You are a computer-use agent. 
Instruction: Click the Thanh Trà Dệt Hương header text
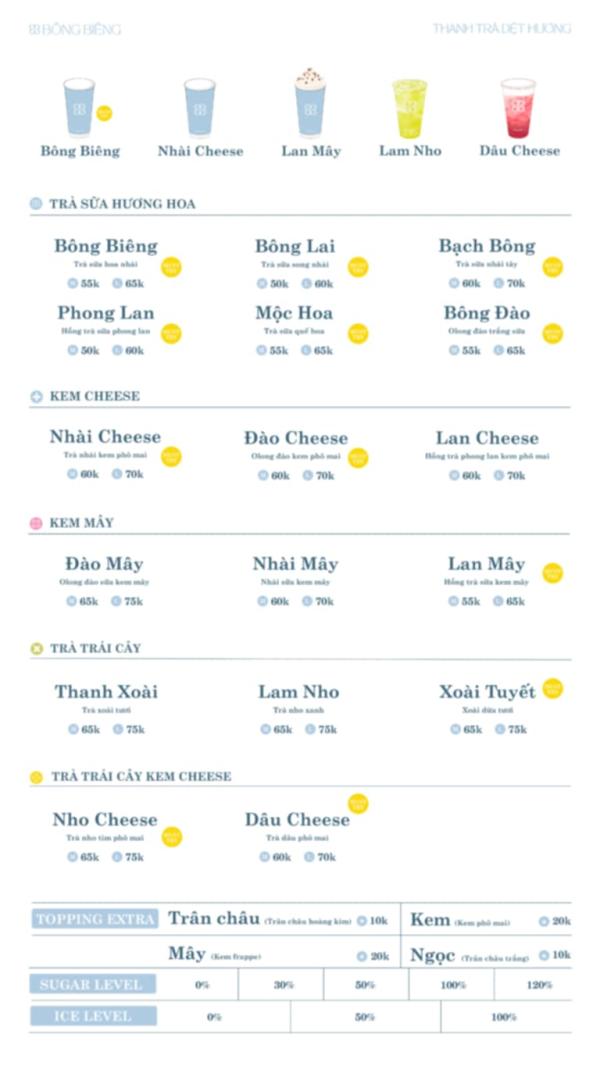501,29
